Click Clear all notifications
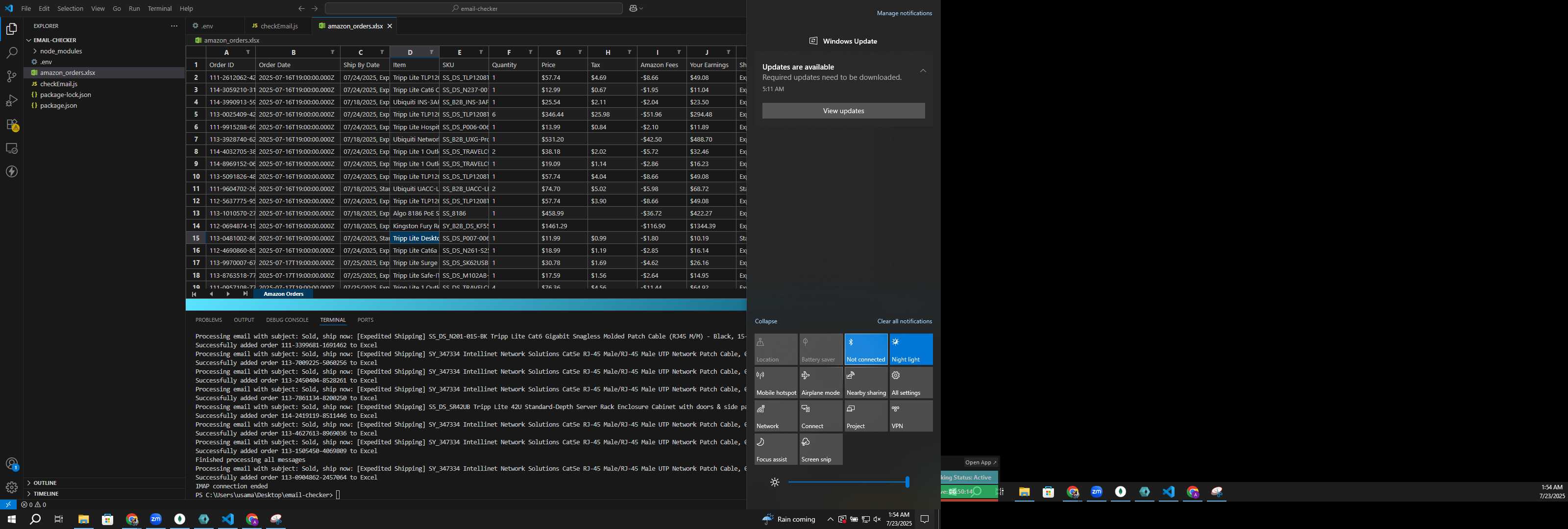The image size is (1568, 529). (905, 321)
